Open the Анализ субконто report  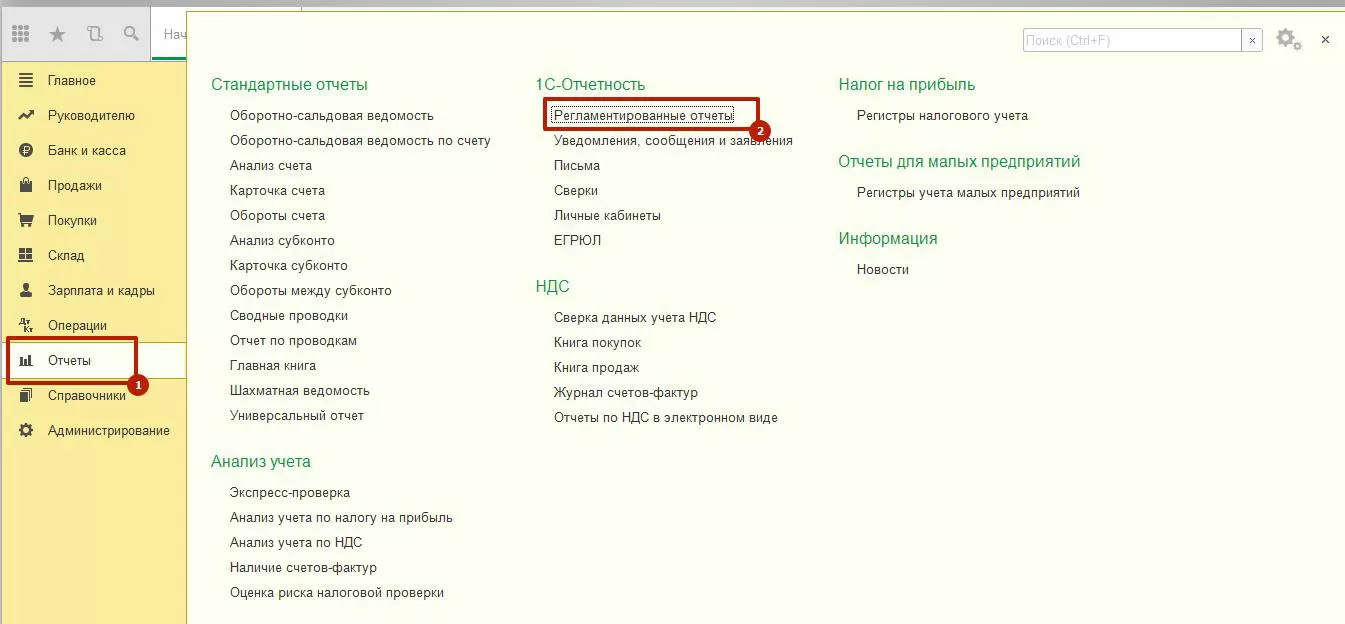pos(282,240)
